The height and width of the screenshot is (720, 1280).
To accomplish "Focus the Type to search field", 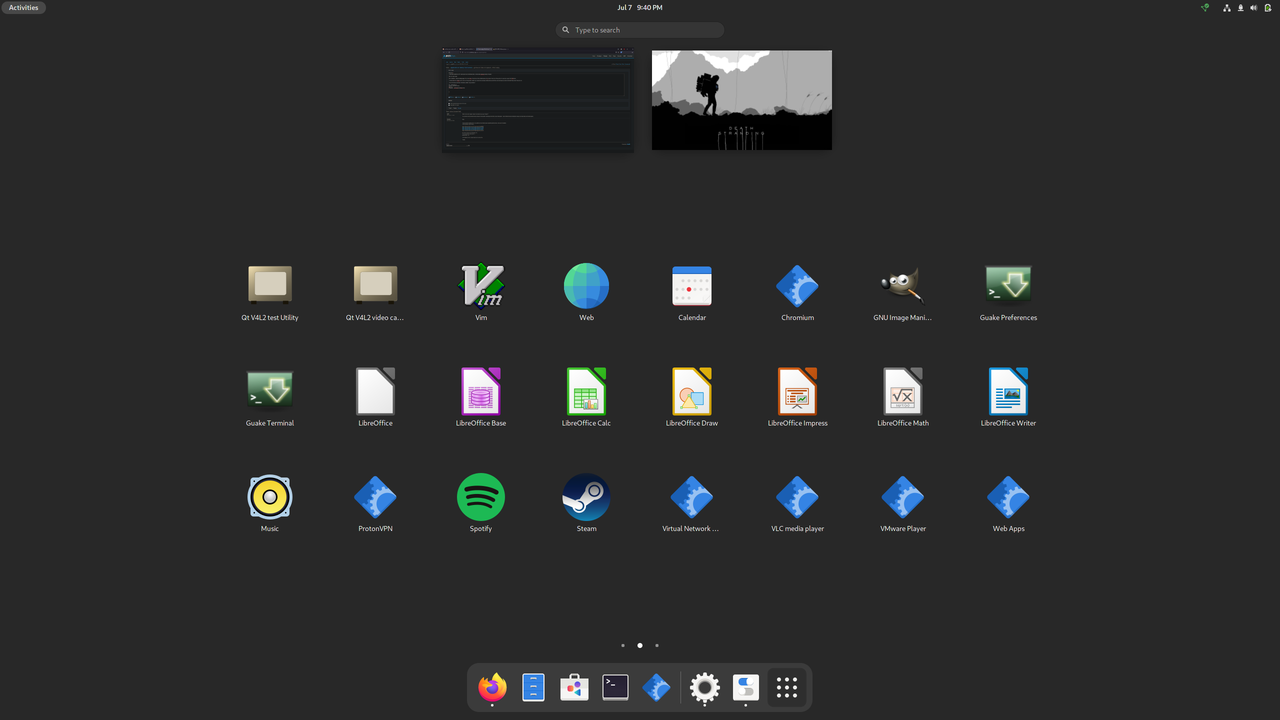I will coord(640,30).
